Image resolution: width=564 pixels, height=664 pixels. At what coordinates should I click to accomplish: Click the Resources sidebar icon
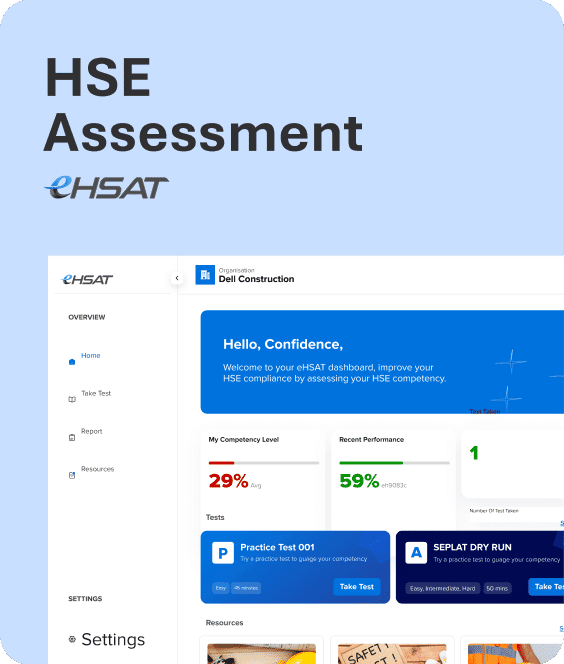point(72,475)
